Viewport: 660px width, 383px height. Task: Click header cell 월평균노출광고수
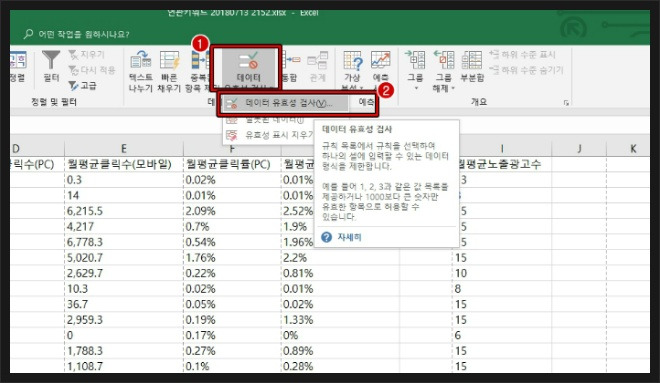point(503,164)
